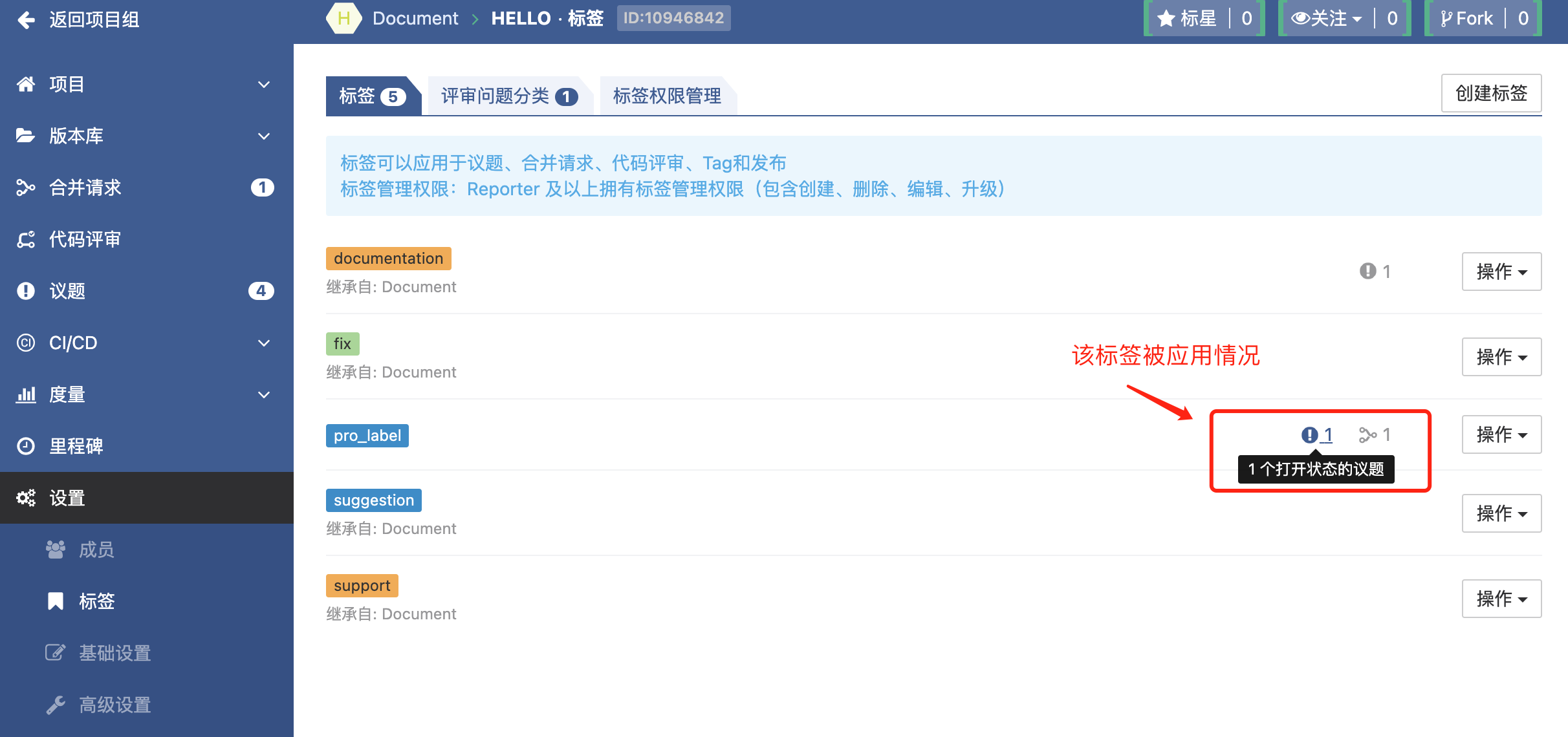Expand the 版本库 sidebar chevron
Screen dimensions: 1568x737
pyautogui.click(x=264, y=136)
